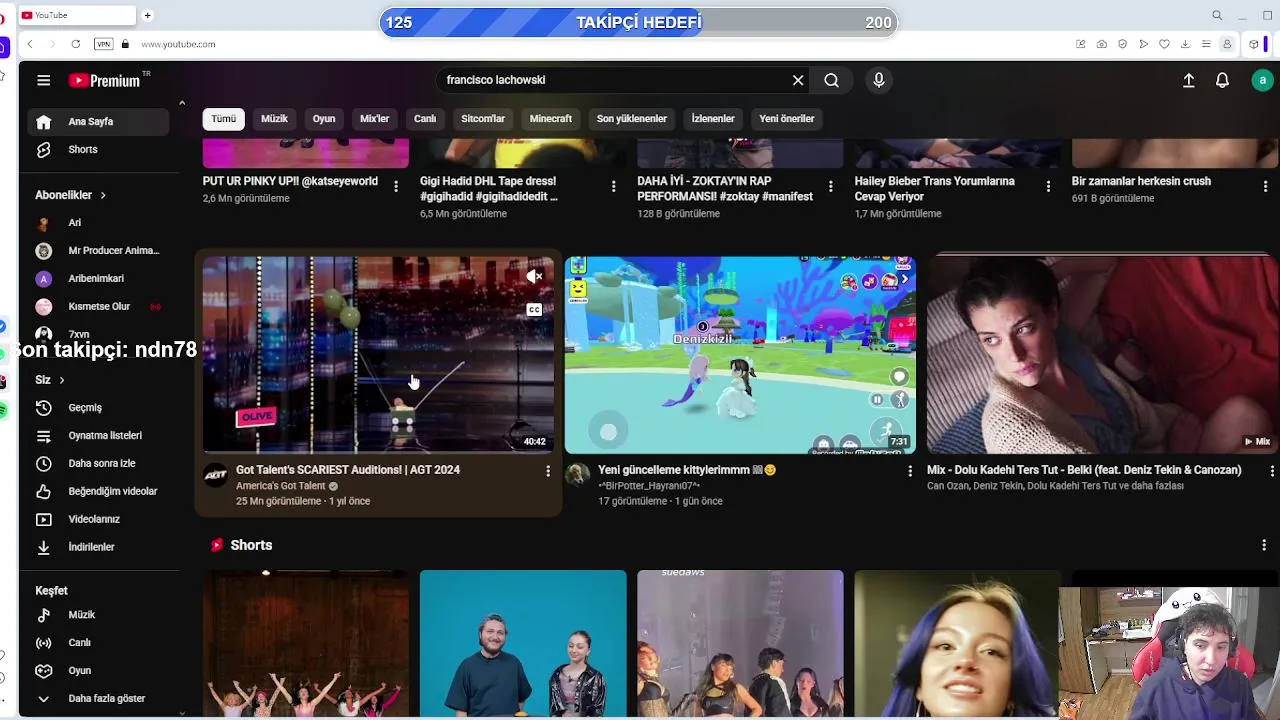
Task: Expand Daha fazla göster
Action: point(98,699)
